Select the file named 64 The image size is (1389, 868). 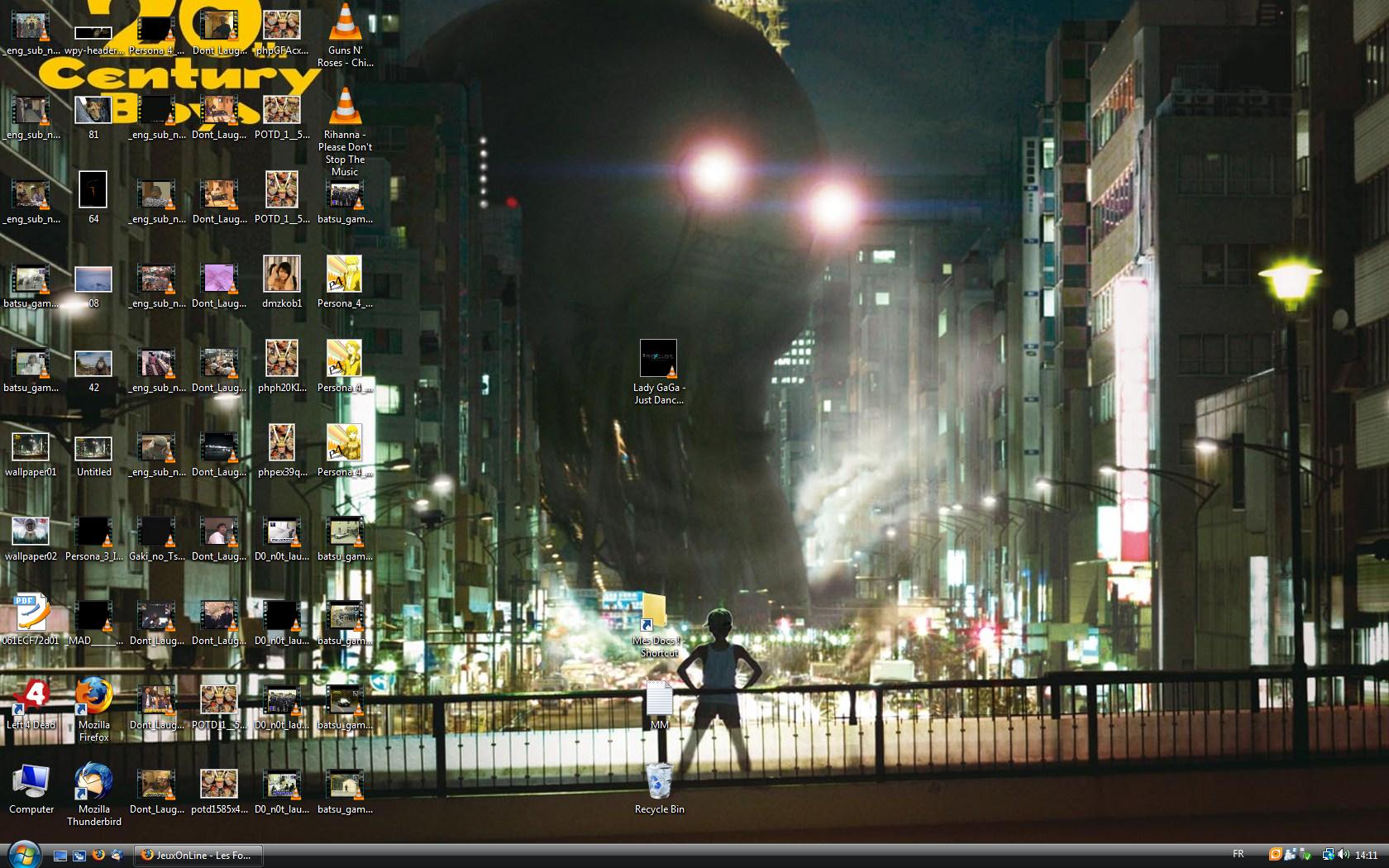pyautogui.click(x=93, y=198)
